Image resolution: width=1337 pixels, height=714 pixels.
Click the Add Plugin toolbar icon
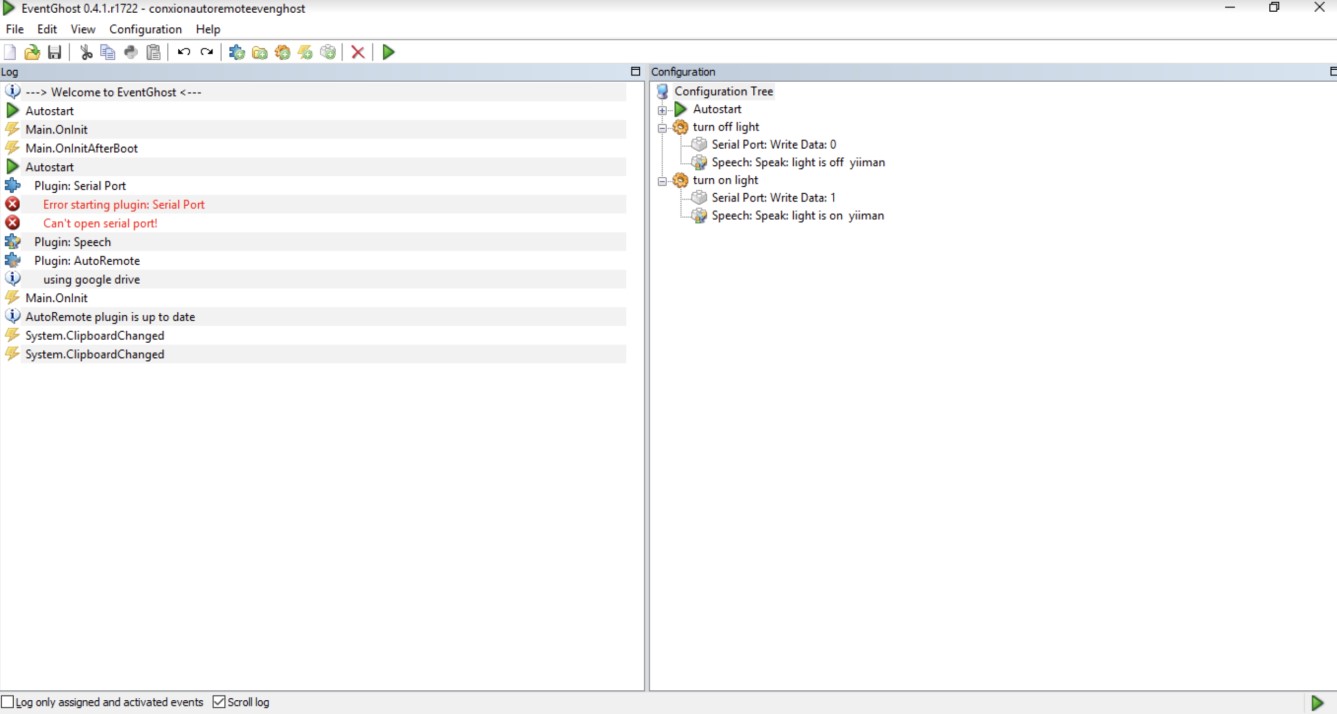[x=237, y=52]
